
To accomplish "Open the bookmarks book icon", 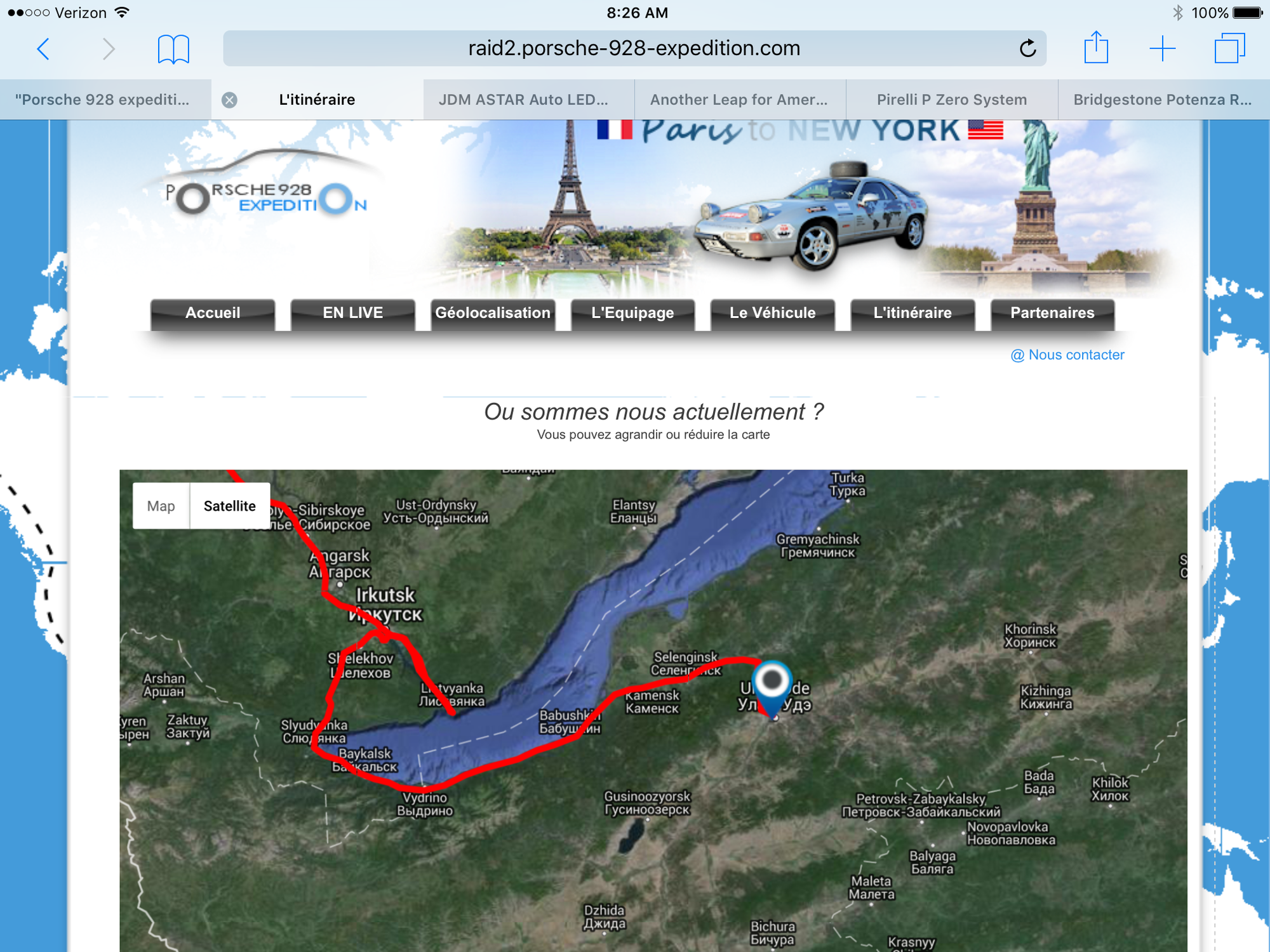I will click(x=173, y=49).
